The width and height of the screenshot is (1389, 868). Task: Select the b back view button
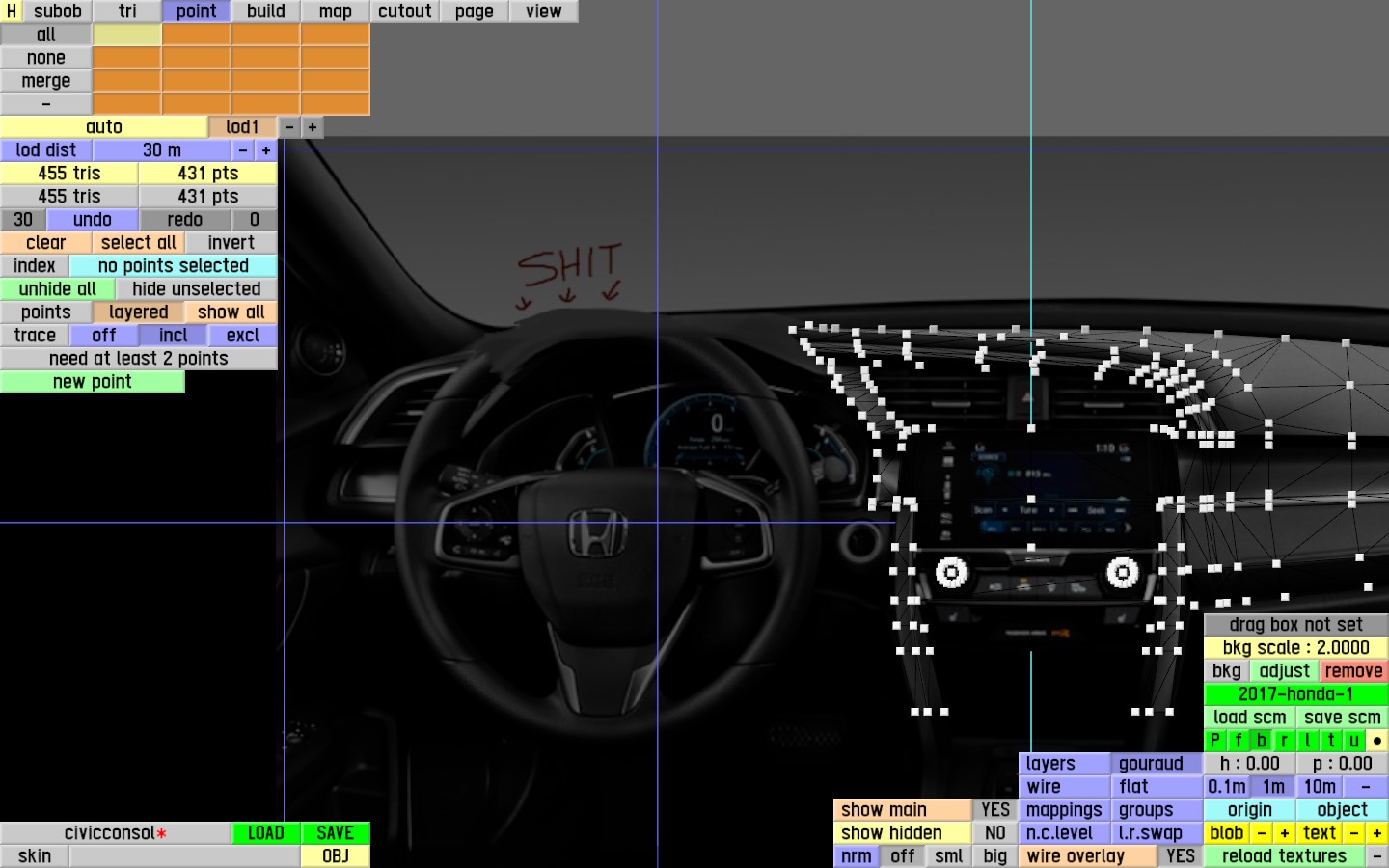point(1262,741)
